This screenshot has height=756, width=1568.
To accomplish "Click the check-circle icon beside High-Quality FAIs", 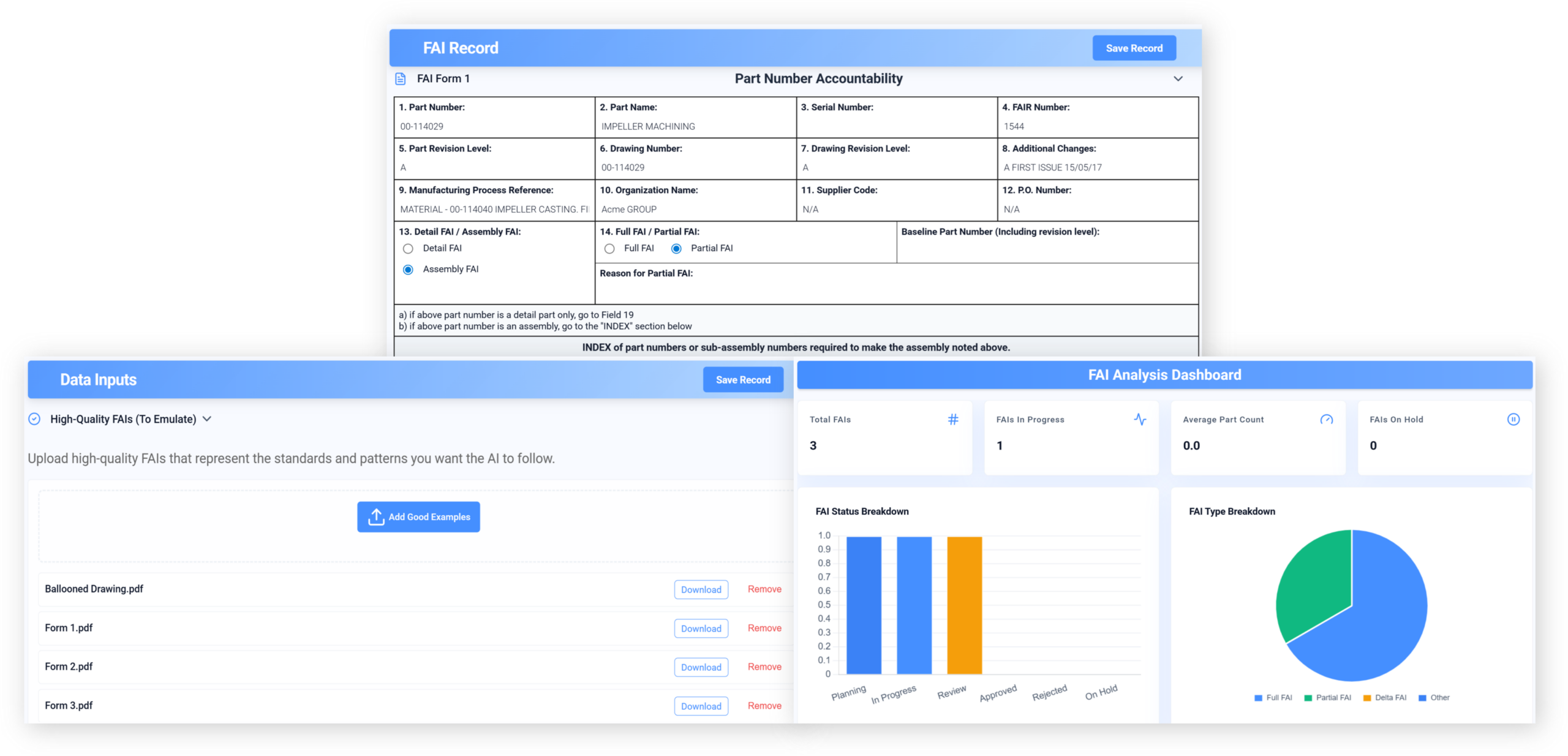I will click(35, 419).
